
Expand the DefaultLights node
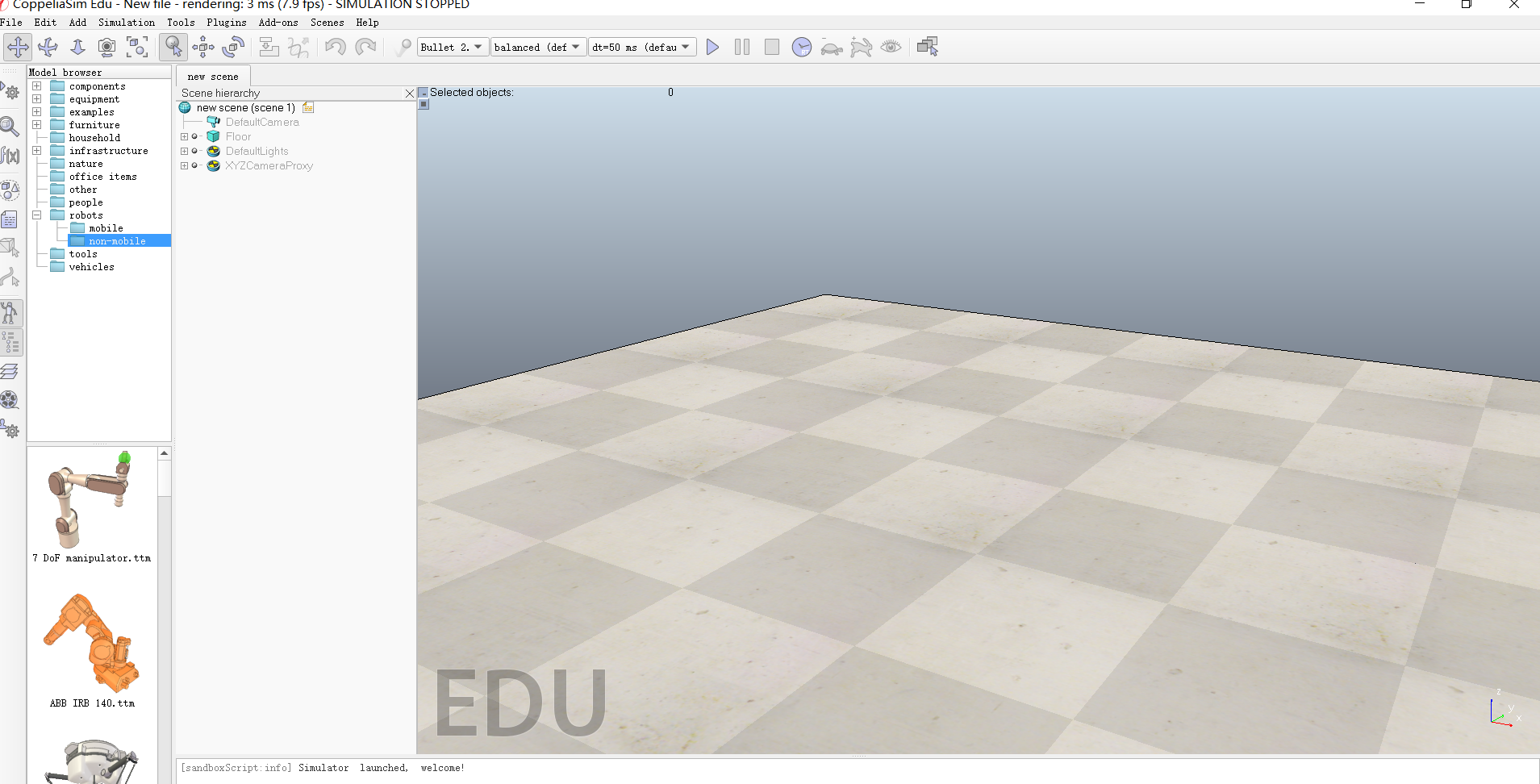(x=184, y=151)
